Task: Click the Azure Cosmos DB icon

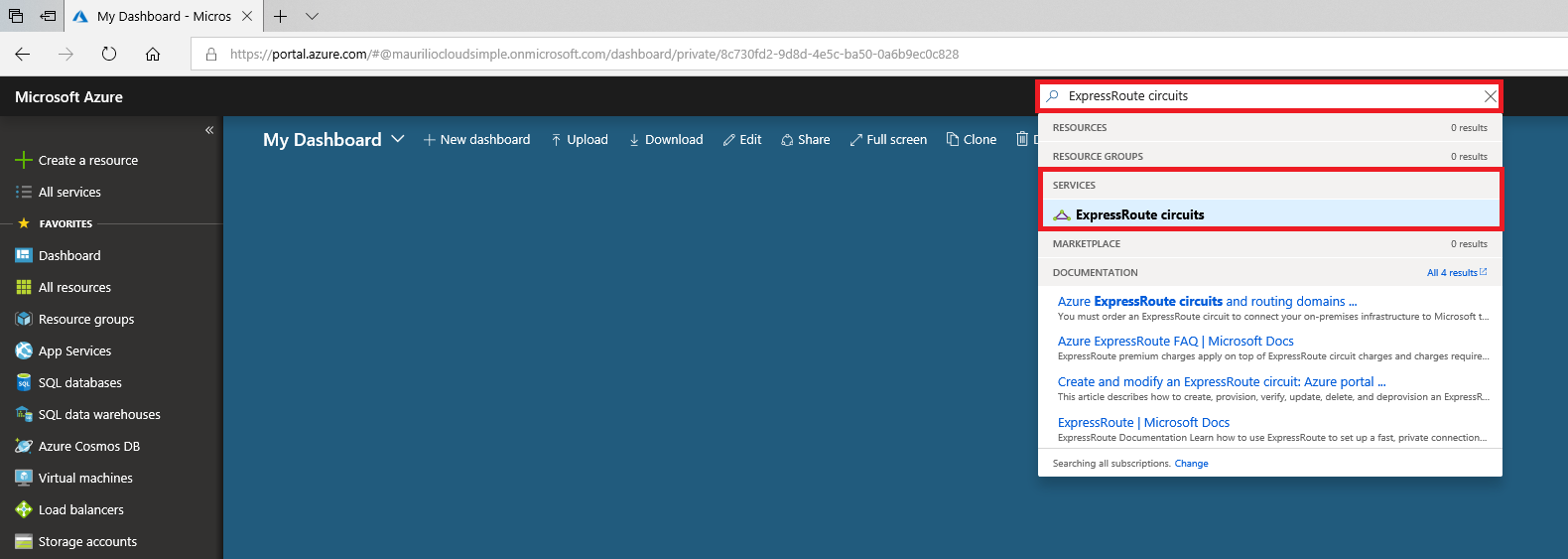Action: point(24,446)
